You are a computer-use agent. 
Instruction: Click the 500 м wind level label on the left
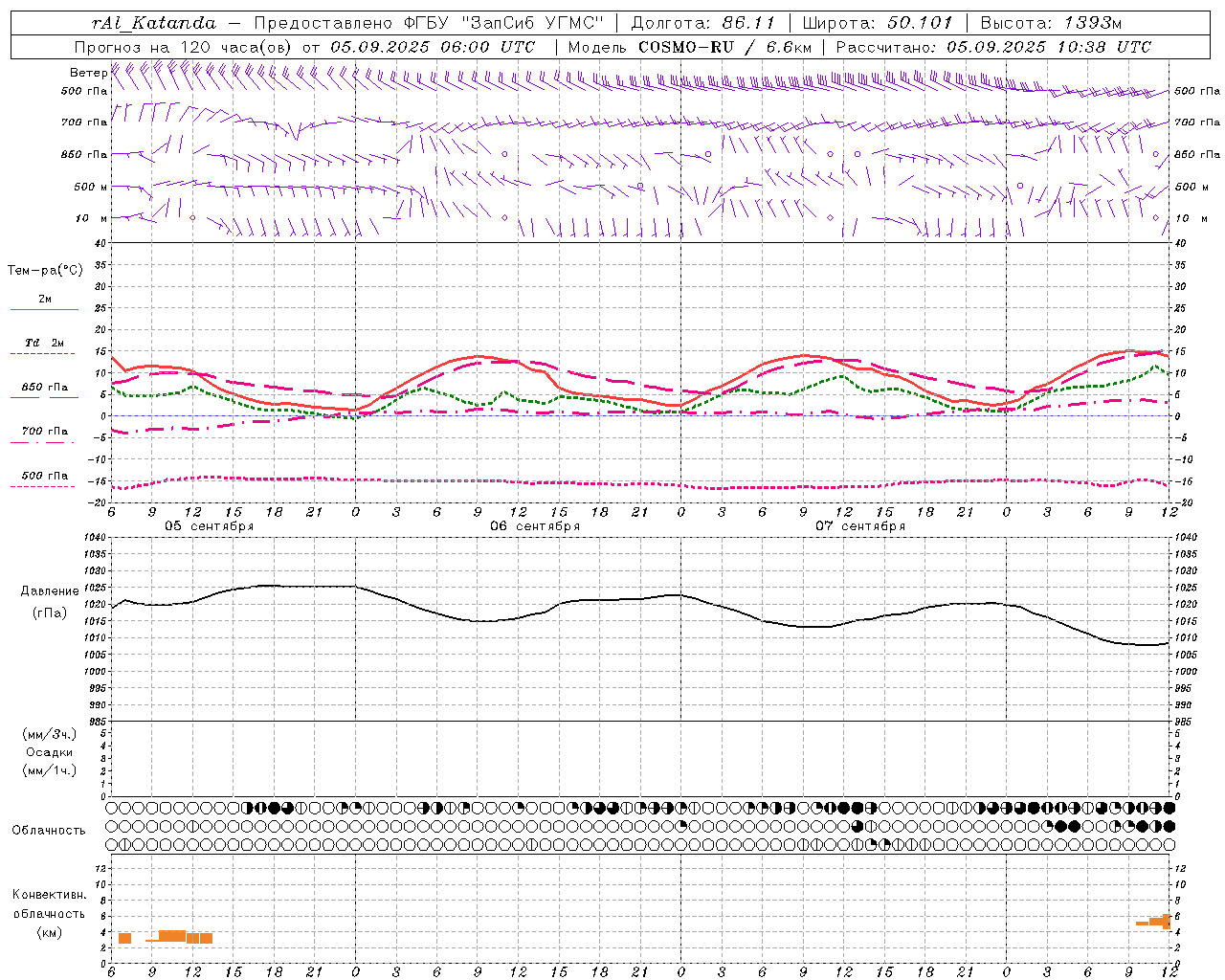pos(91,187)
